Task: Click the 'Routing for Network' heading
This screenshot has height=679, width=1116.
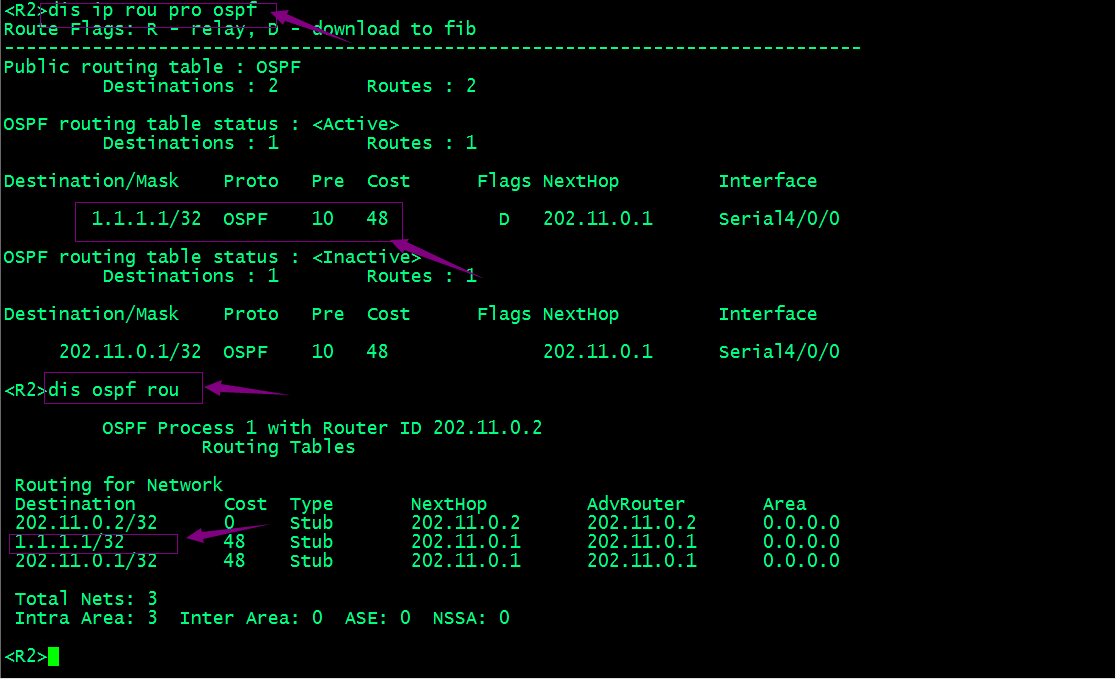Action: [119, 485]
